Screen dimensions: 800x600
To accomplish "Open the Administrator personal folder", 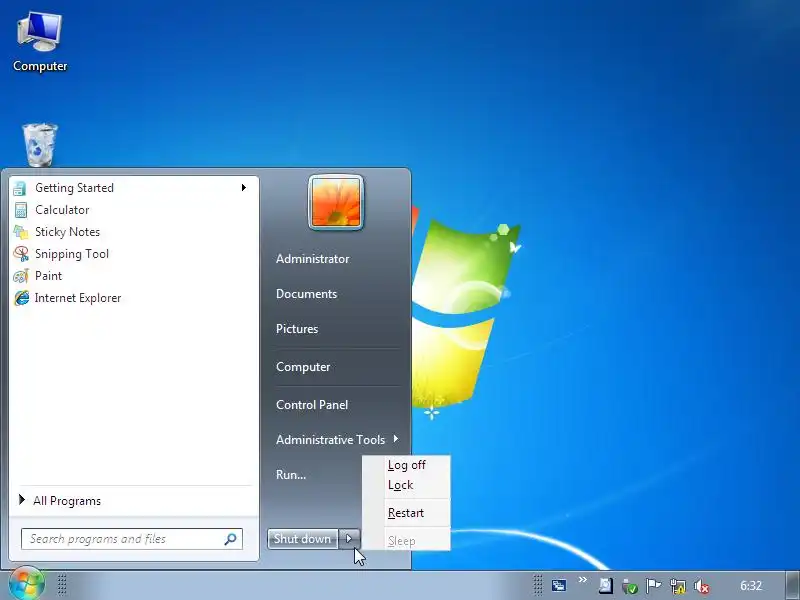I will tap(312, 259).
